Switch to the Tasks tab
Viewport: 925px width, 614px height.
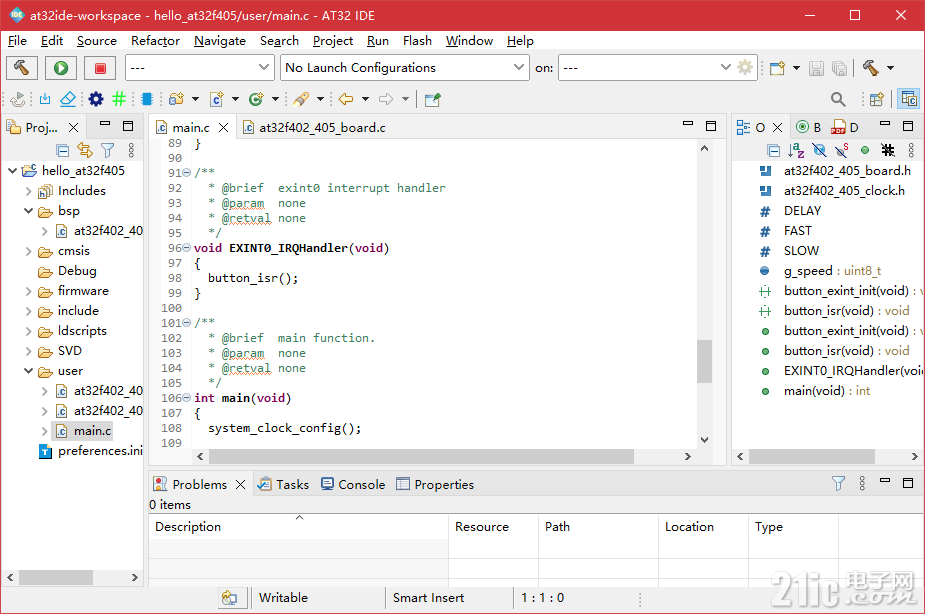click(284, 484)
